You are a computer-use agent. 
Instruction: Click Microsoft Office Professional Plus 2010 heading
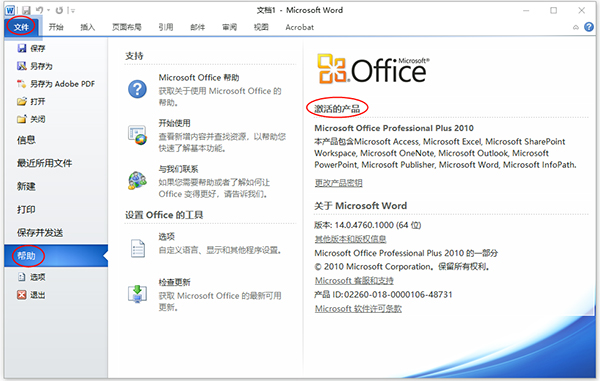(x=394, y=128)
